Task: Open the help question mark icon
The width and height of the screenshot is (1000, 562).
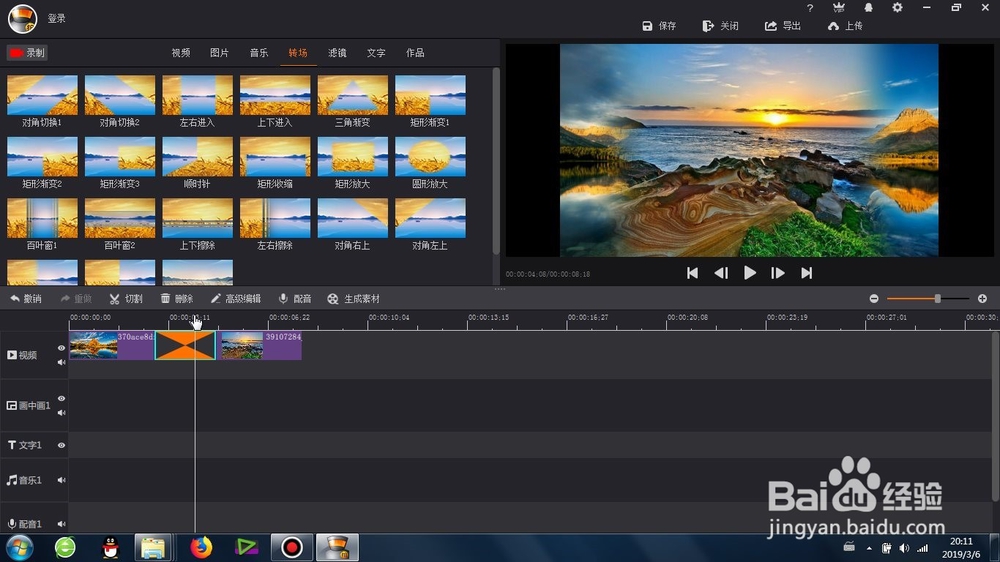Action: [810, 8]
